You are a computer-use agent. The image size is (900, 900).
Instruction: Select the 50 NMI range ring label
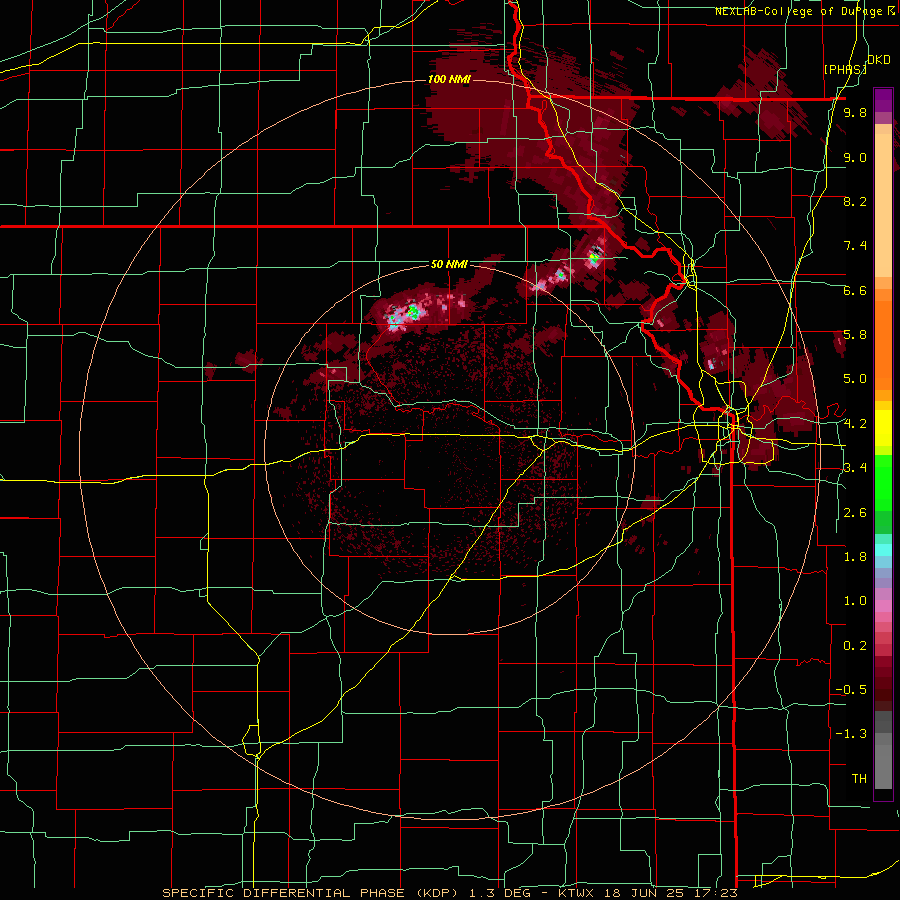click(x=449, y=264)
